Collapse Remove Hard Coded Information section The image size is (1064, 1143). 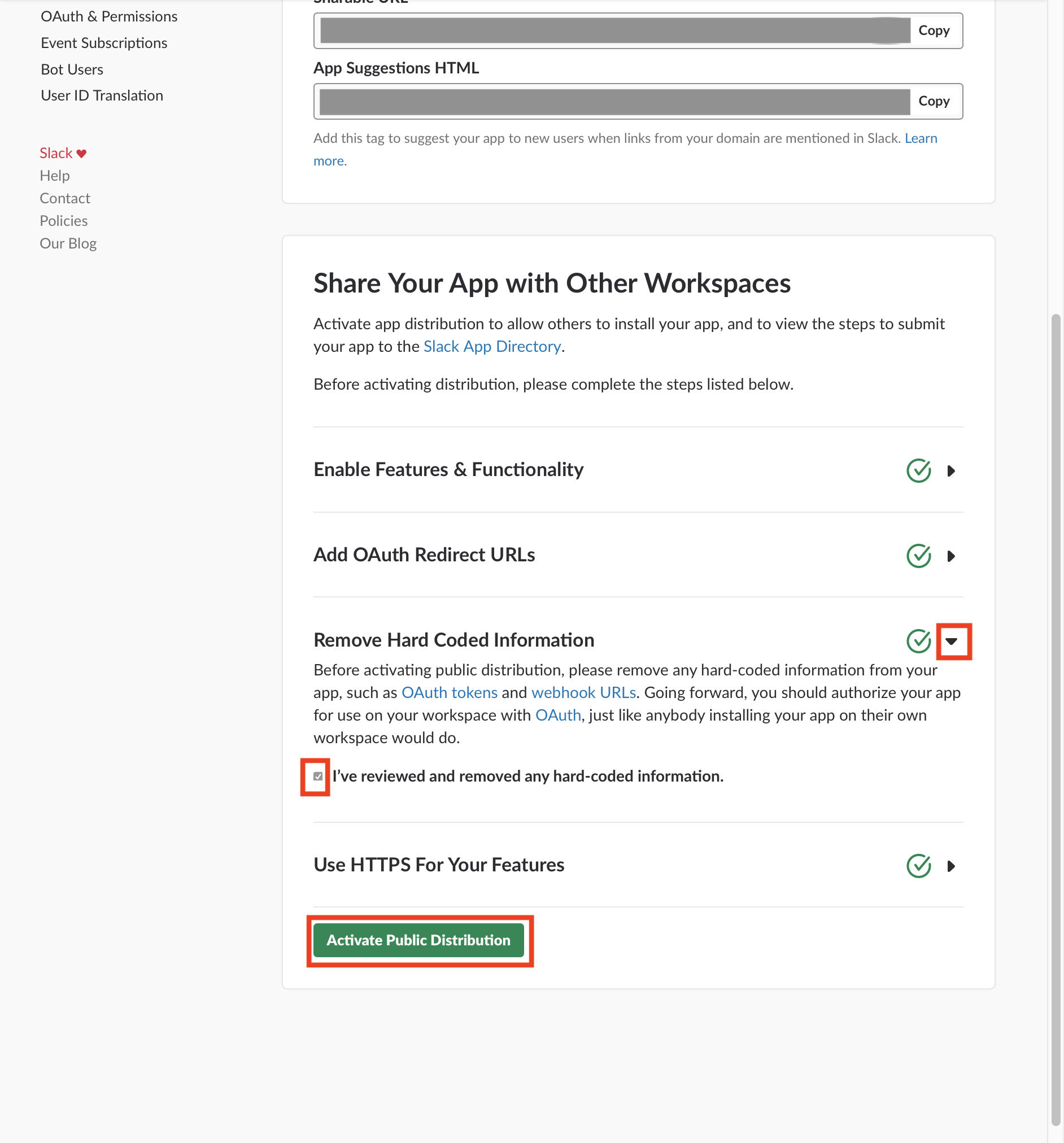952,641
